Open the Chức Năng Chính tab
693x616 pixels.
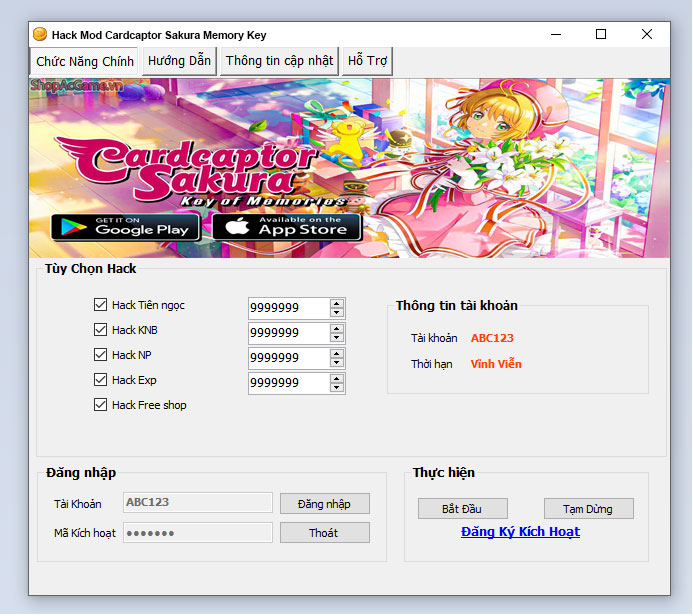click(x=85, y=61)
